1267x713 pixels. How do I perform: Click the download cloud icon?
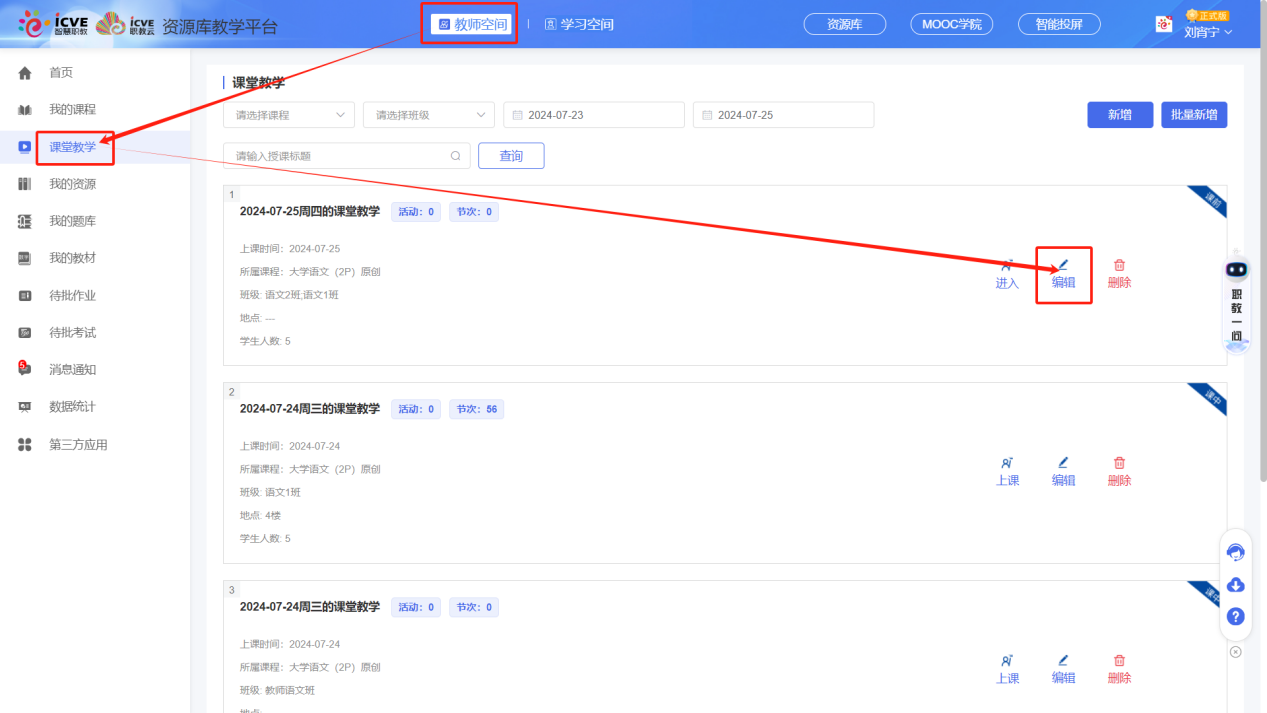1236,585
